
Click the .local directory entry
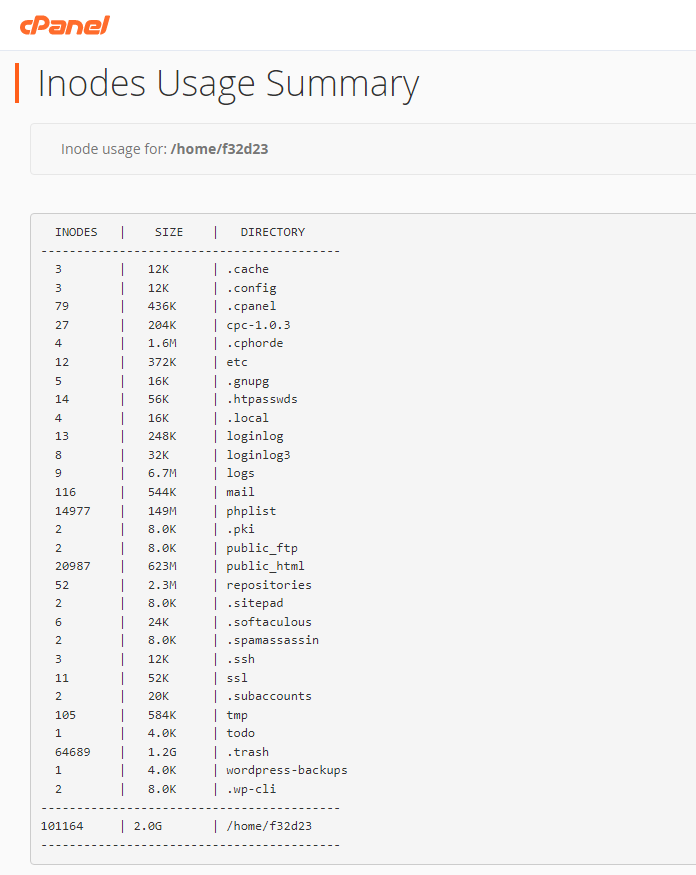248,418
